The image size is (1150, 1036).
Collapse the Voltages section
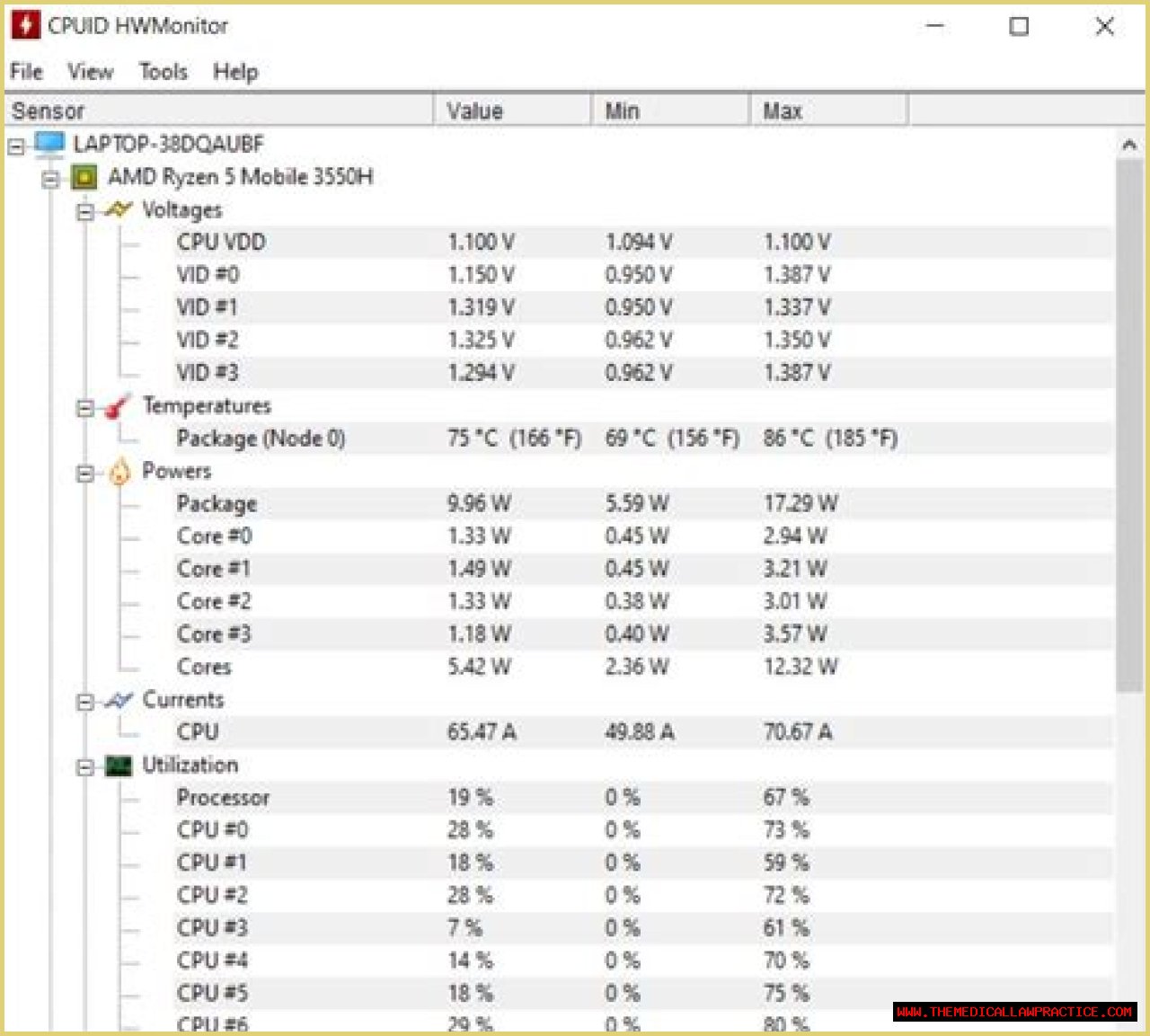pyautogui.click(x=85, y=212)
